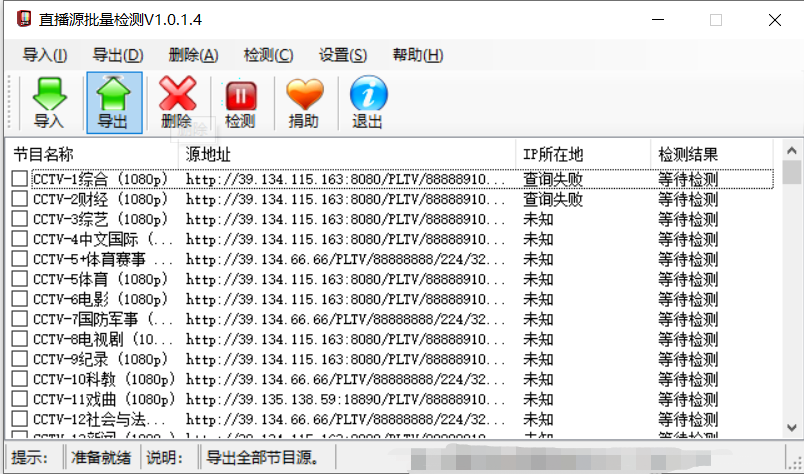This screenshot has height=474, width=804.
Task: Open the 导出(D) menu
Action: tap(117, 55)
